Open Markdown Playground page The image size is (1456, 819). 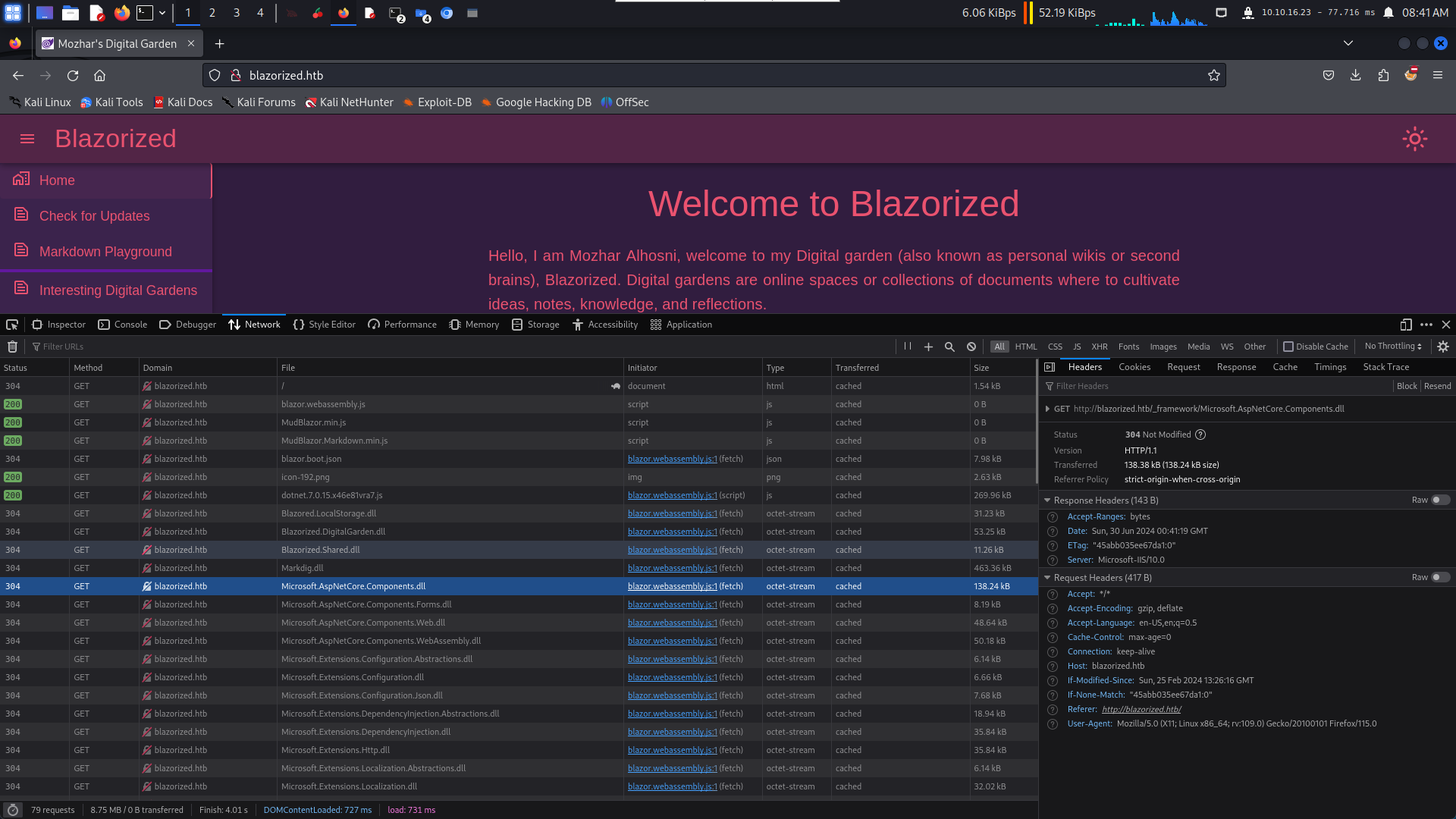pyautogui.click(x=106, y=252)
